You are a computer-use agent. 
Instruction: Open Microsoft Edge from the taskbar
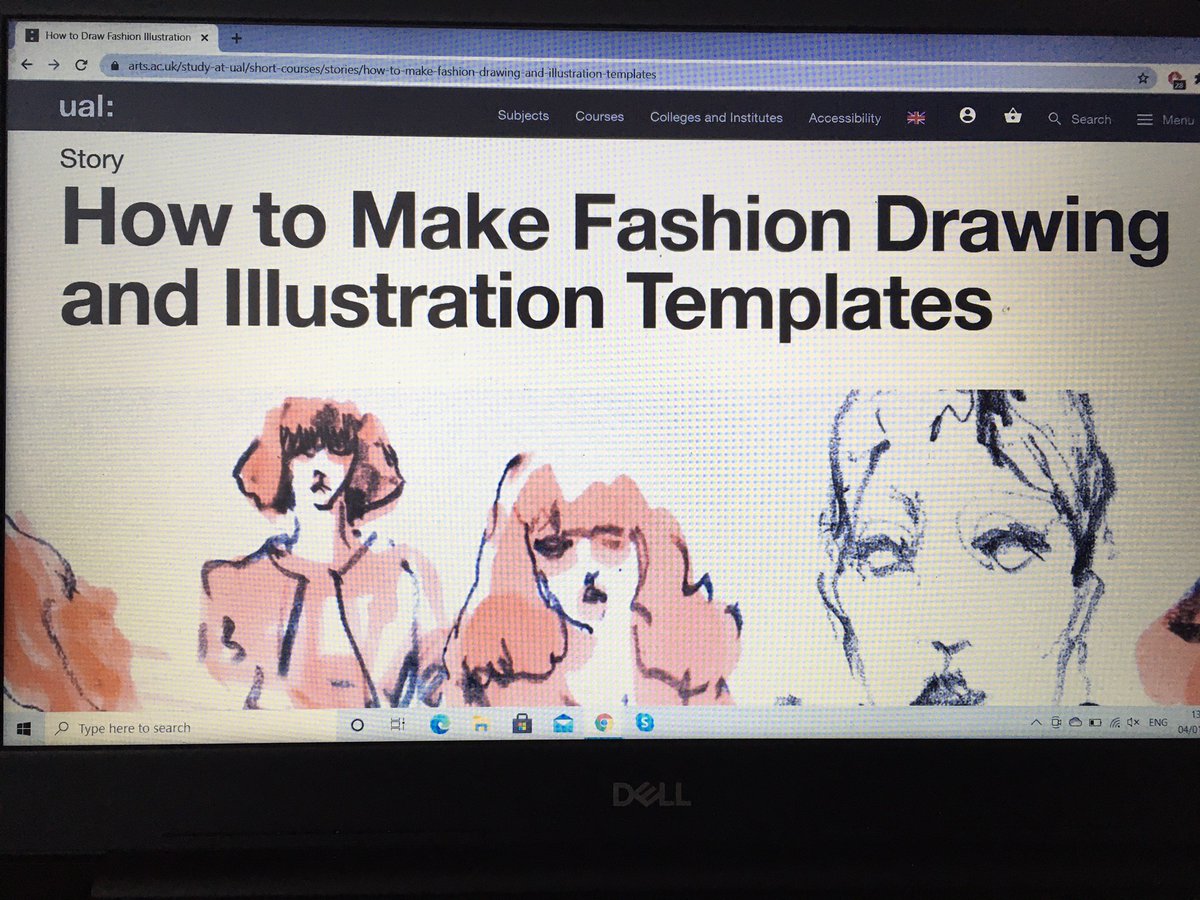click(x=437, y=723)
